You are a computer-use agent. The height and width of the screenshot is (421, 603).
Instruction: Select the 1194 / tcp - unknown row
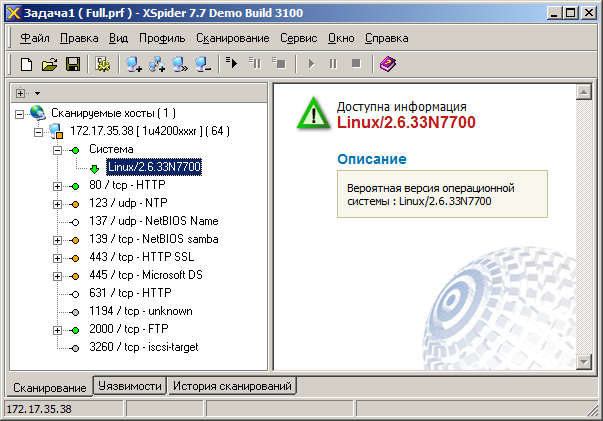(x=141, y=311)
